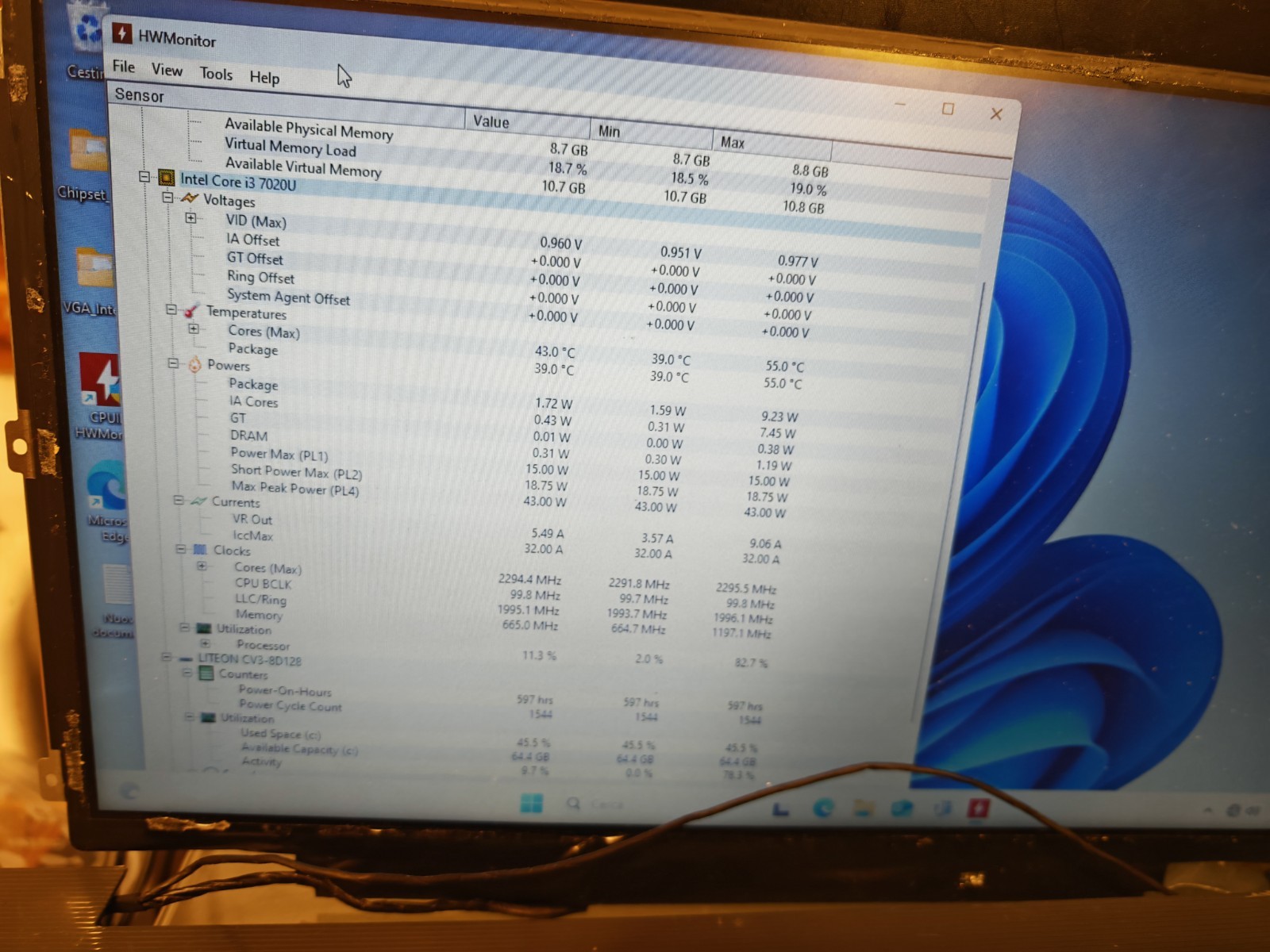Expand the VID (Max) entry
Screen dimensions: 1270x952
190,217
